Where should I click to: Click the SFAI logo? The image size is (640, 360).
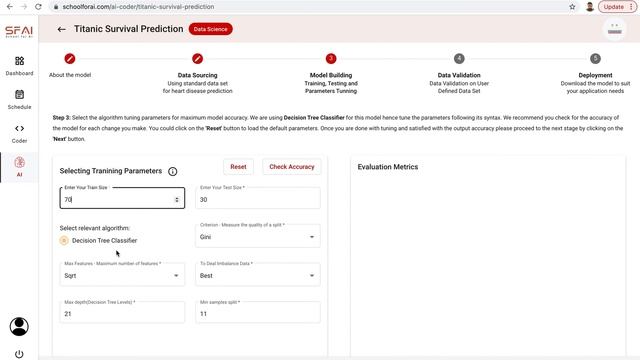click(19, 32)
